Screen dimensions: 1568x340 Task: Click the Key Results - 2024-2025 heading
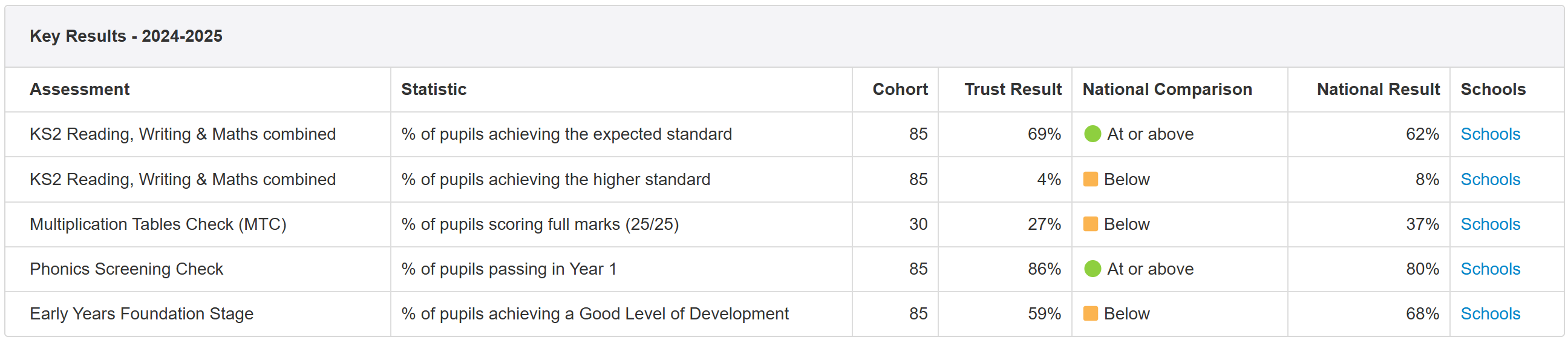(126, 36)
